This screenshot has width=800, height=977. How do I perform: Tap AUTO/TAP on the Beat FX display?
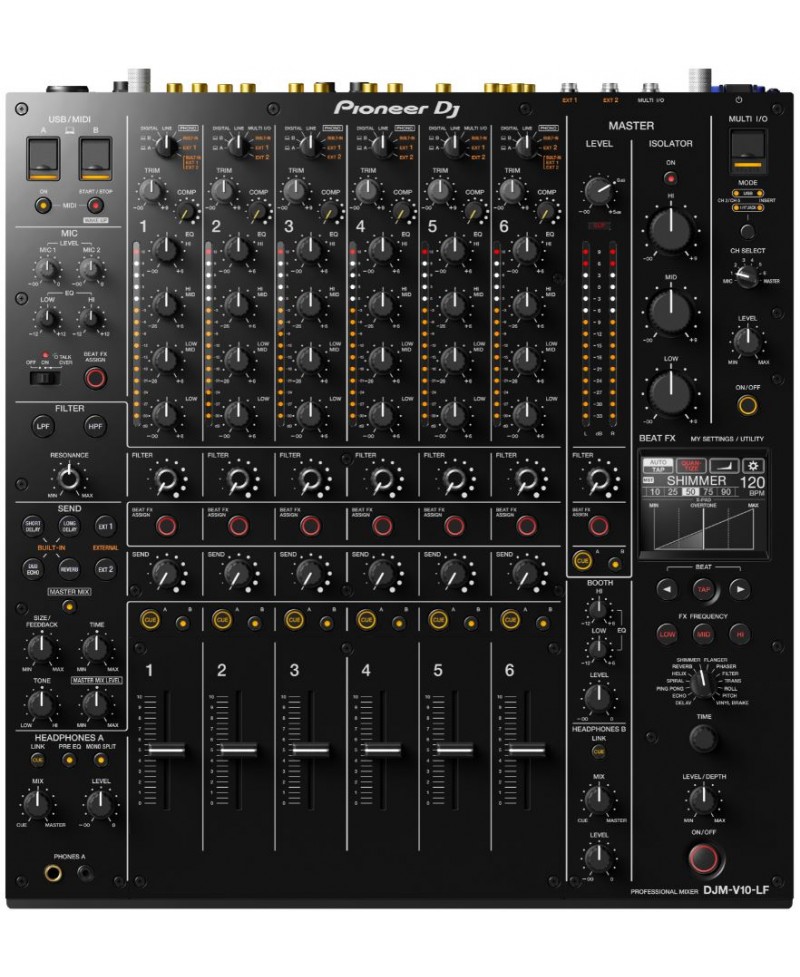pyautogui.click(x=659, y=465)
